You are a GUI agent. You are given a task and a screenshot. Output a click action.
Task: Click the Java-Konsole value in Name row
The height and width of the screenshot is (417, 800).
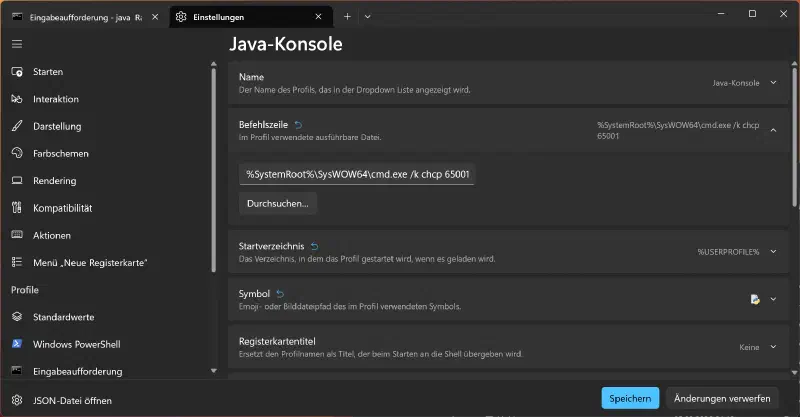coord(736,83)
